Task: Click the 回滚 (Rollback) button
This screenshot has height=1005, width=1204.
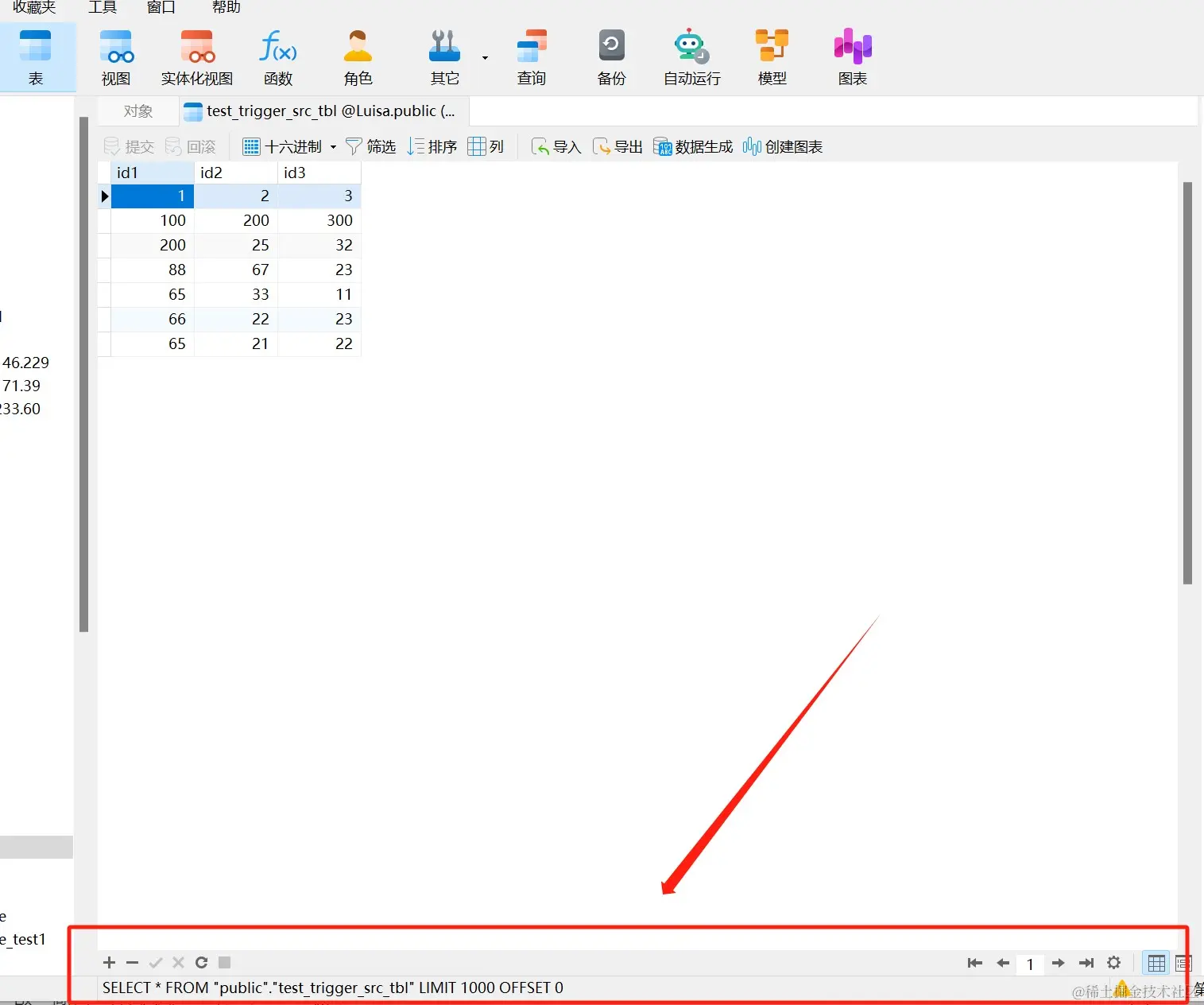Action: (191, 146)
